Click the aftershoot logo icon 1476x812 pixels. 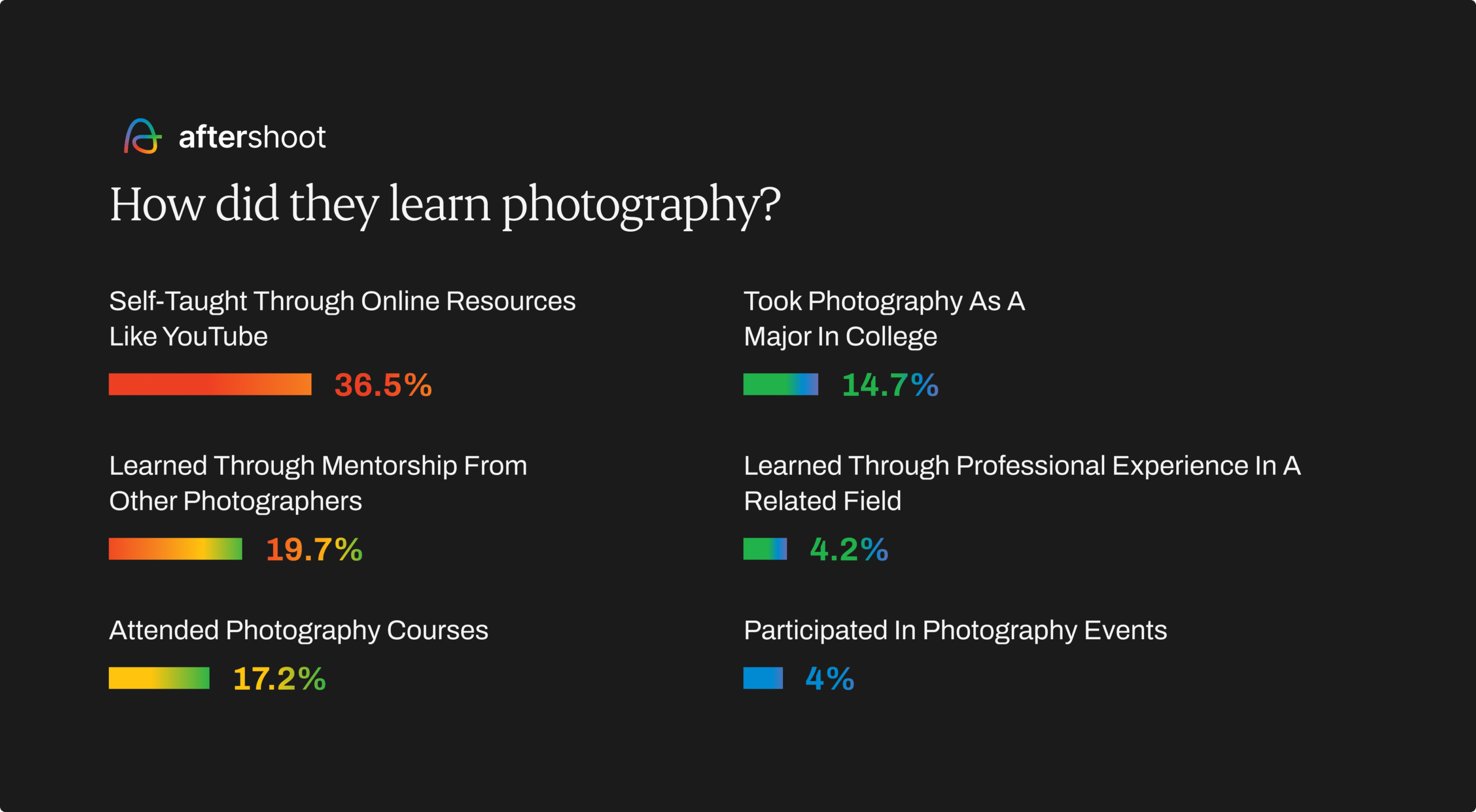pos(142,137)
